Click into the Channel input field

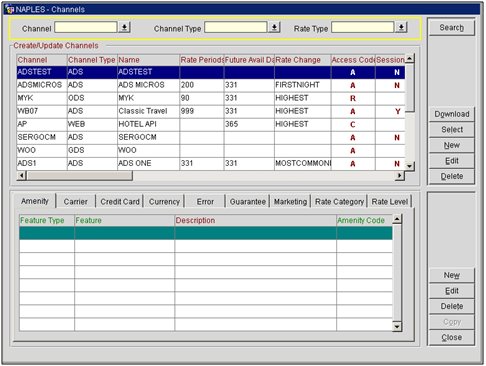click(x=86, y=27)
